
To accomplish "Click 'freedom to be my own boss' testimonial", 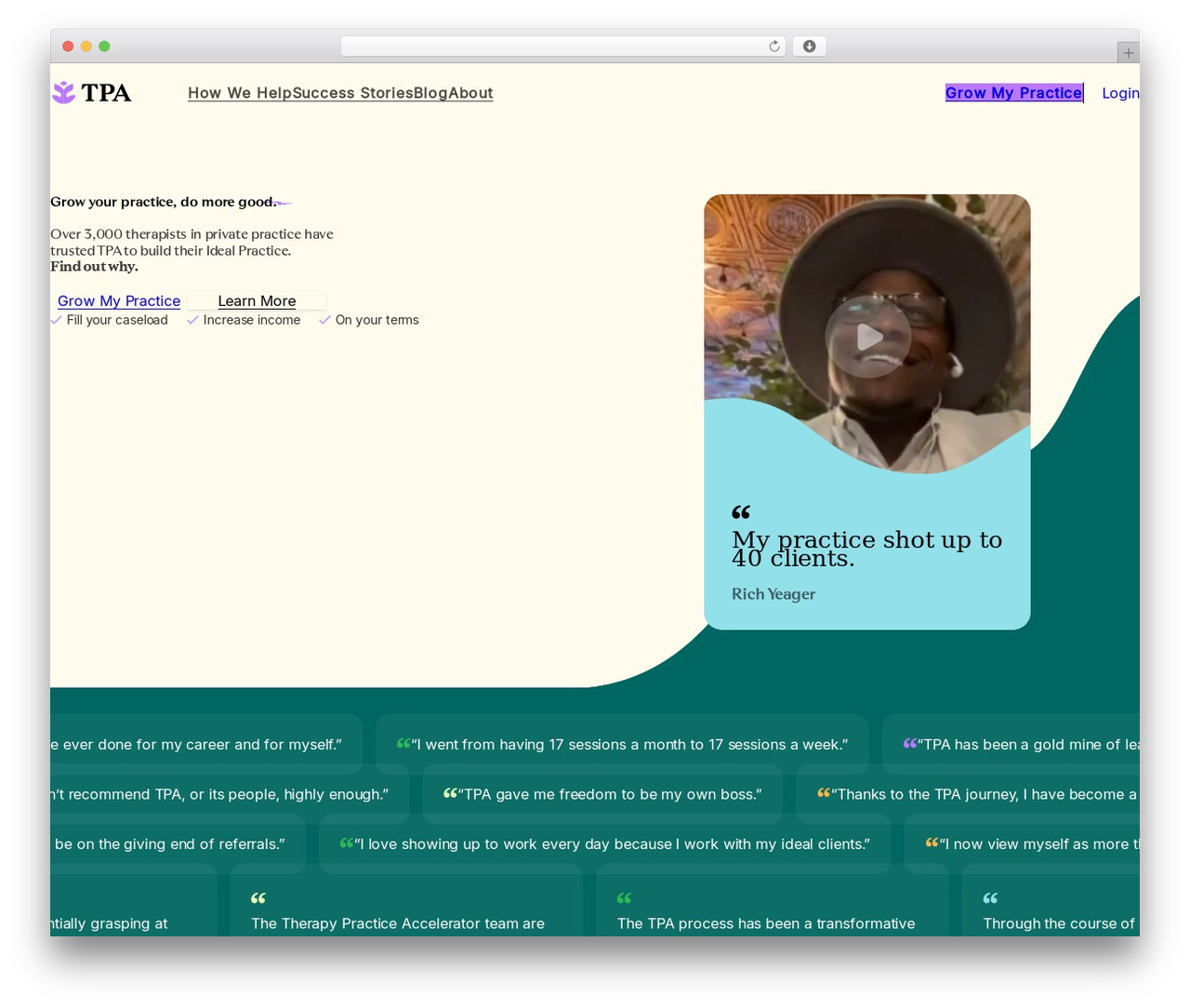I will pyautogui.click(x=602, y=794).
